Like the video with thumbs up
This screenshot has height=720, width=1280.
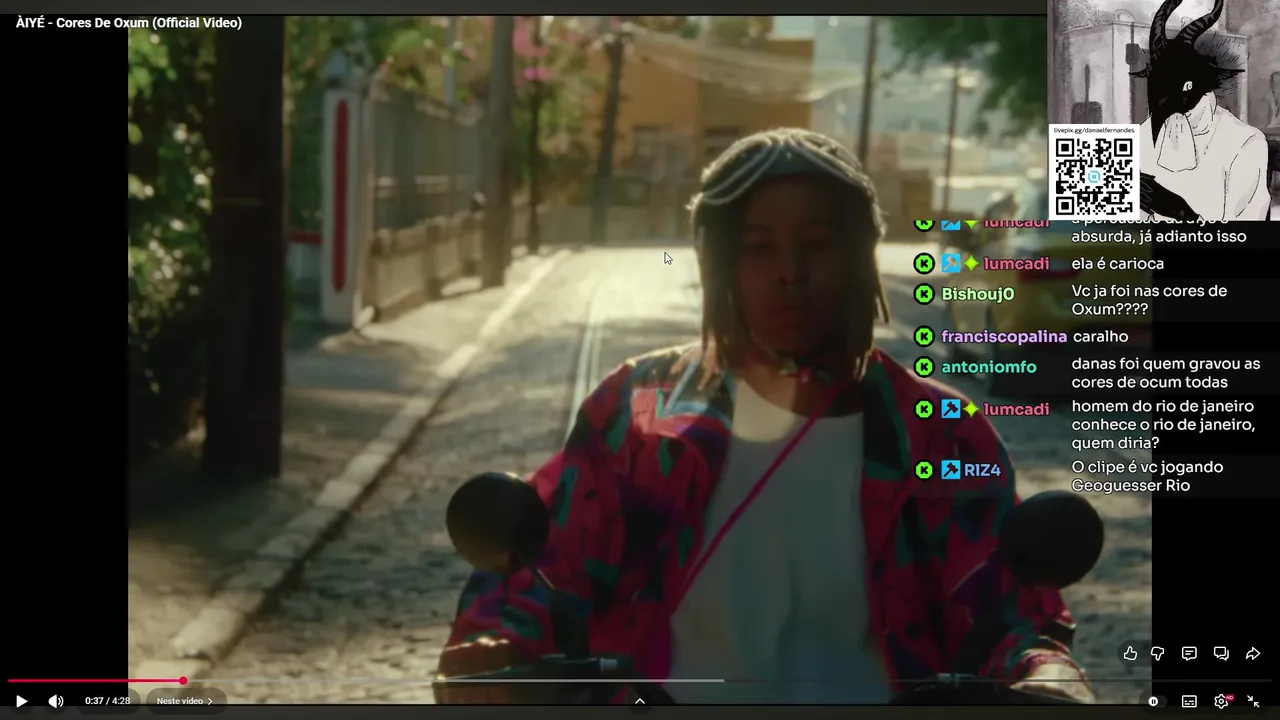tap(1130, 653)
